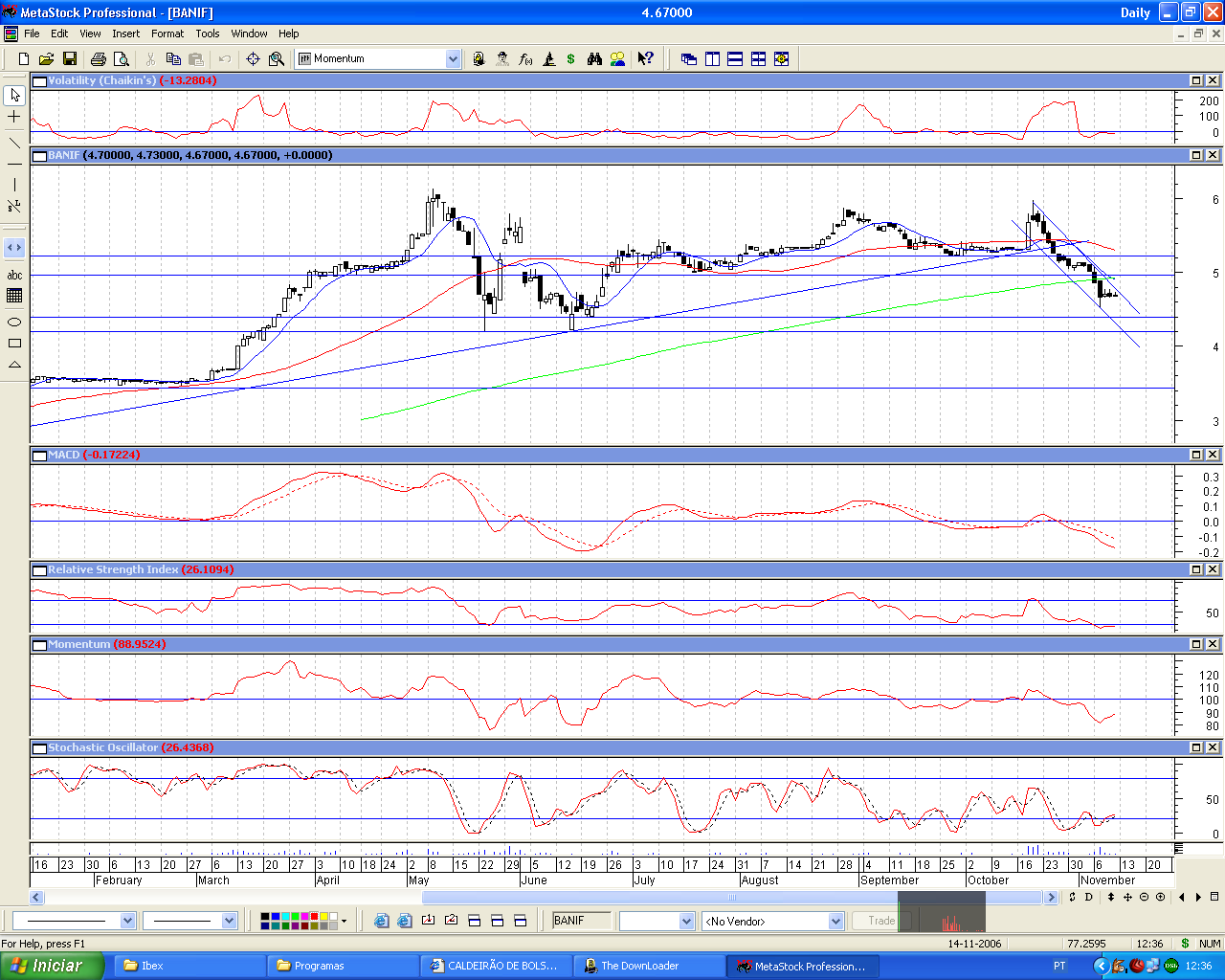
Task: Expand the No Vendor dropdown
Action: pyautogui.click(x=835, y=921)
